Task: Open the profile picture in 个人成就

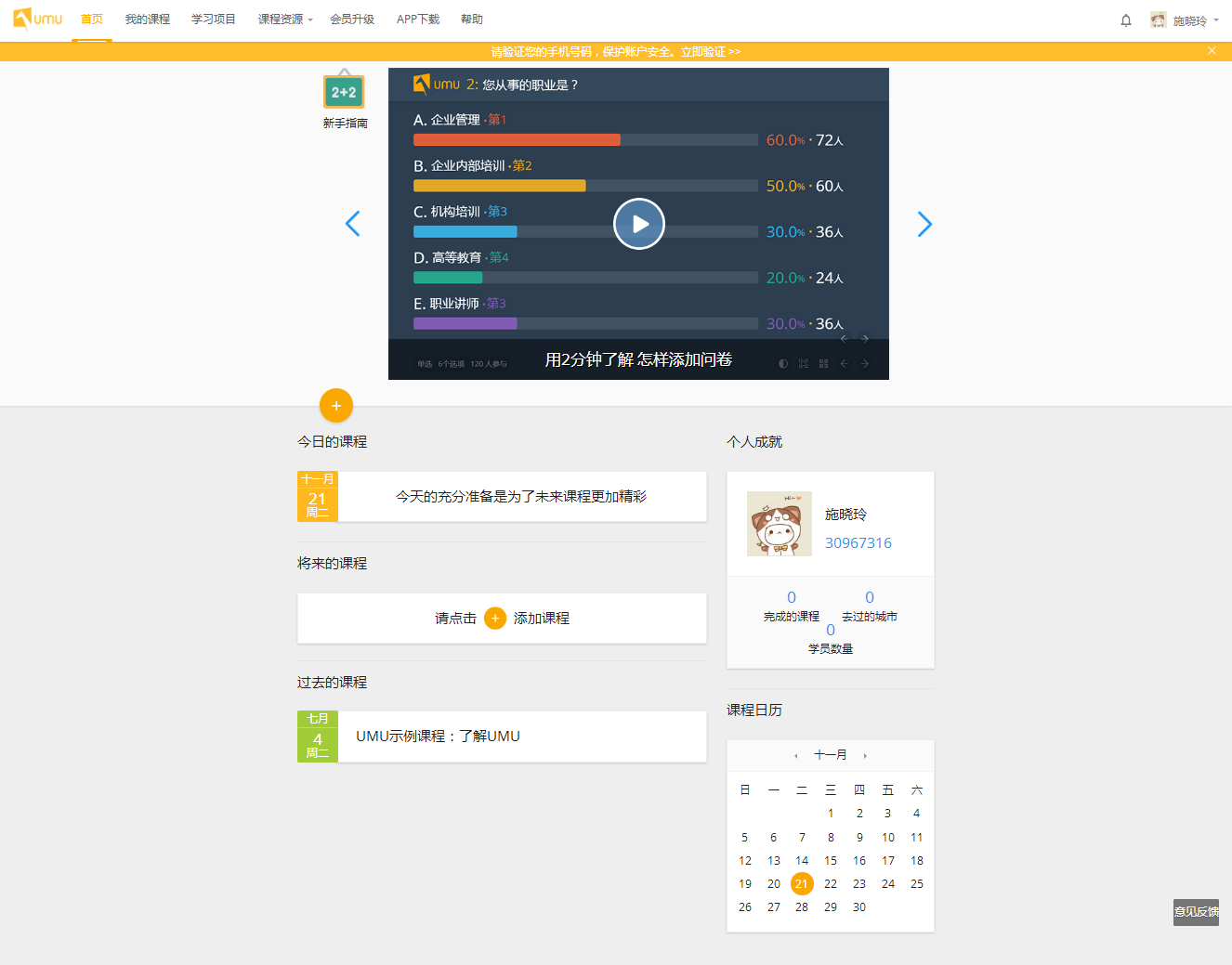Action: pyautogui.click(x=780, y=524)
